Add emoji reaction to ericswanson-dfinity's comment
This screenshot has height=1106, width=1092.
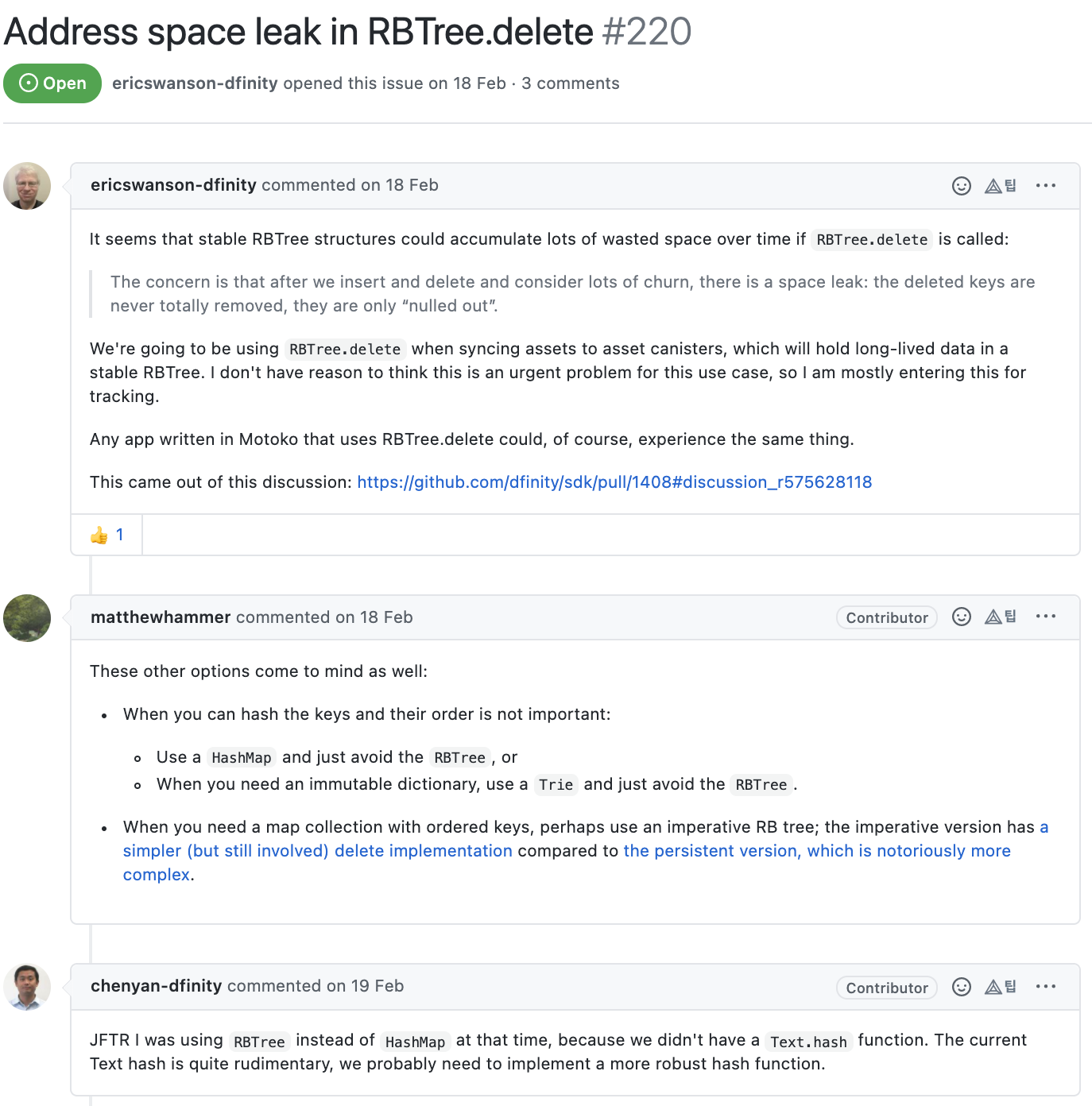[x=962, y=186]
